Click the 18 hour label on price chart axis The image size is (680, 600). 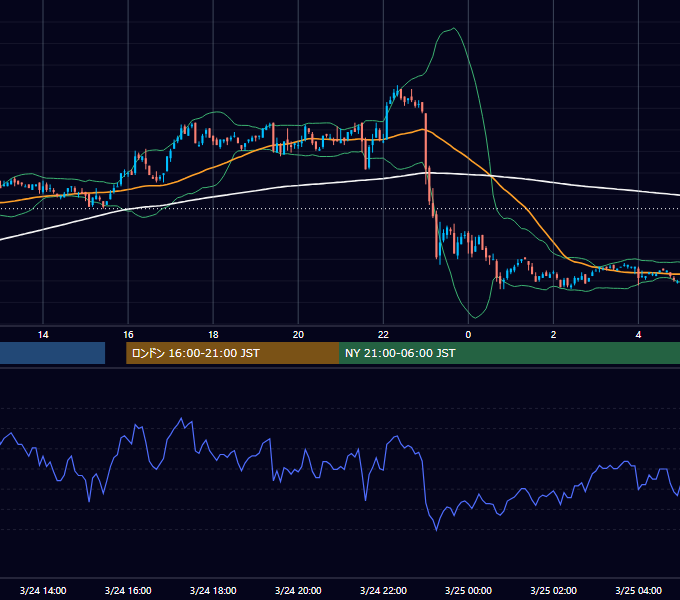[213, 335]
